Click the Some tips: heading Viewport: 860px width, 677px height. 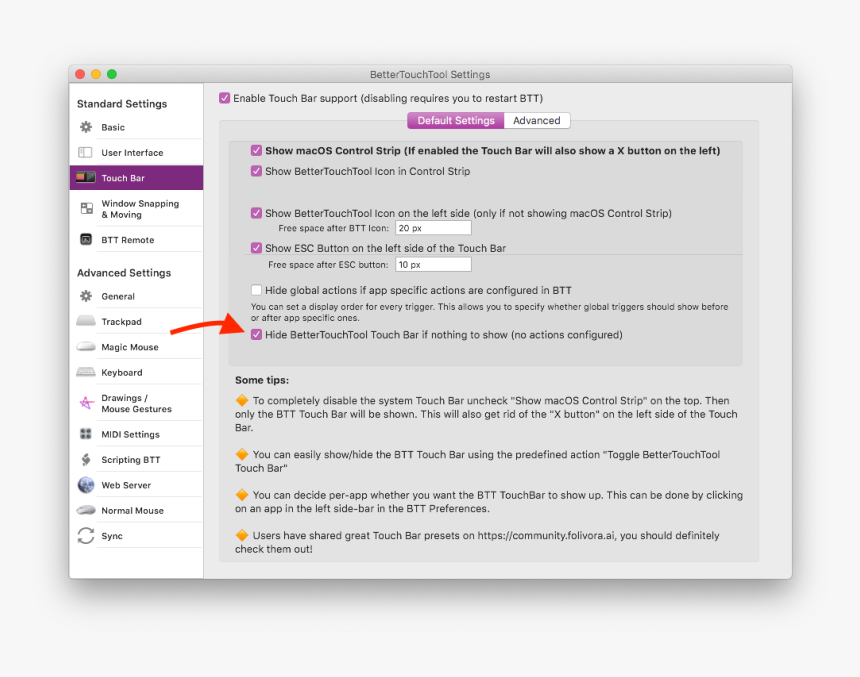tap(262, 380)
